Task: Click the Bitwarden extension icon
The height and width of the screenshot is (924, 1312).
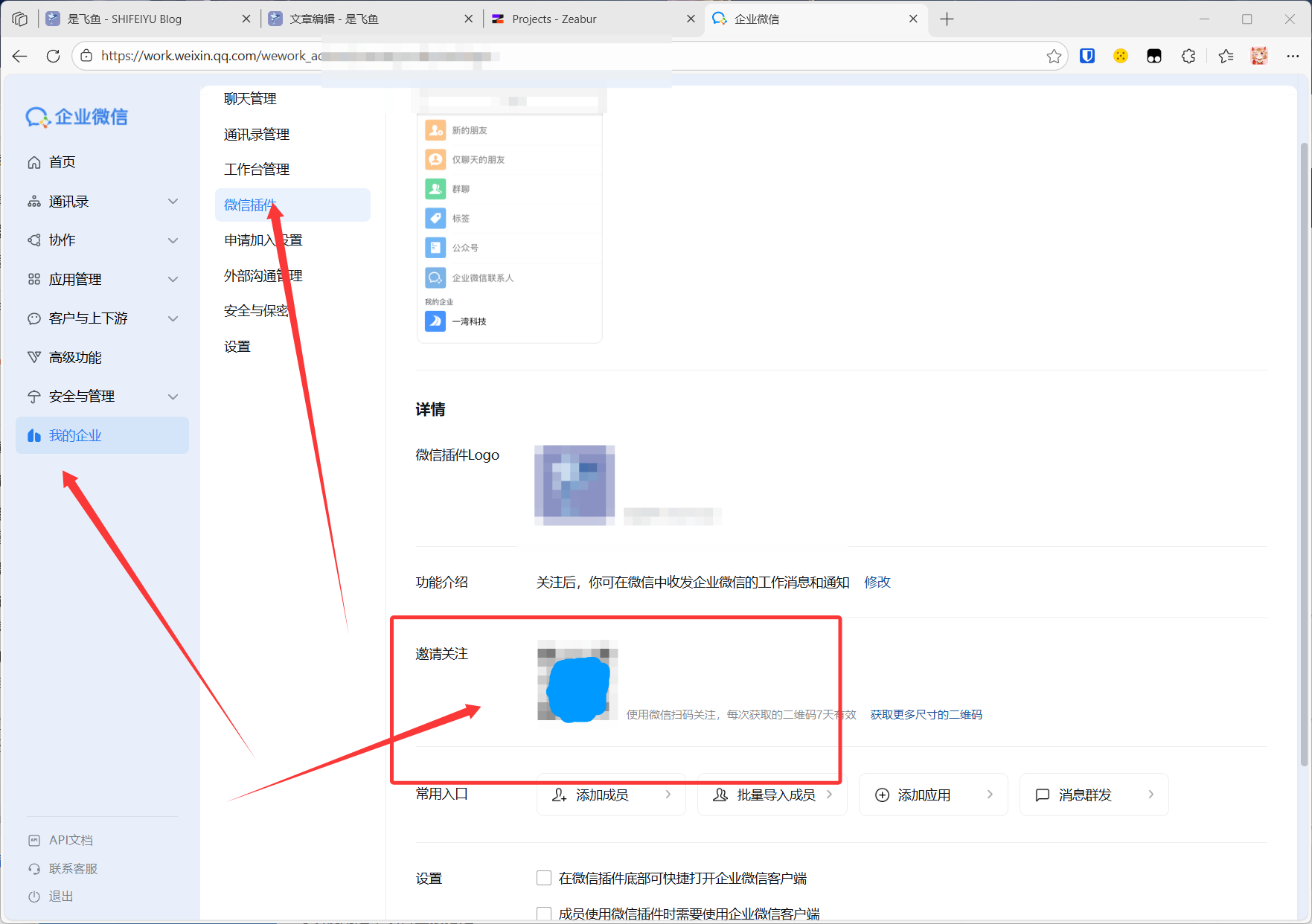Action: [1087, 56]
